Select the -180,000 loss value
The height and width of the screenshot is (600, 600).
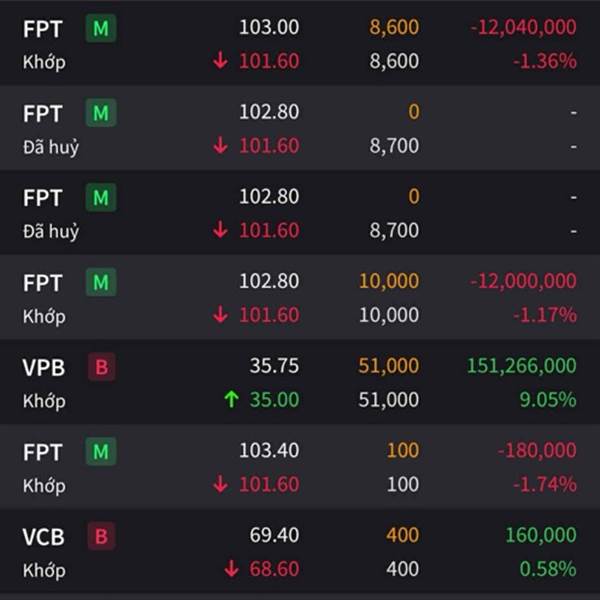point(538,451)
